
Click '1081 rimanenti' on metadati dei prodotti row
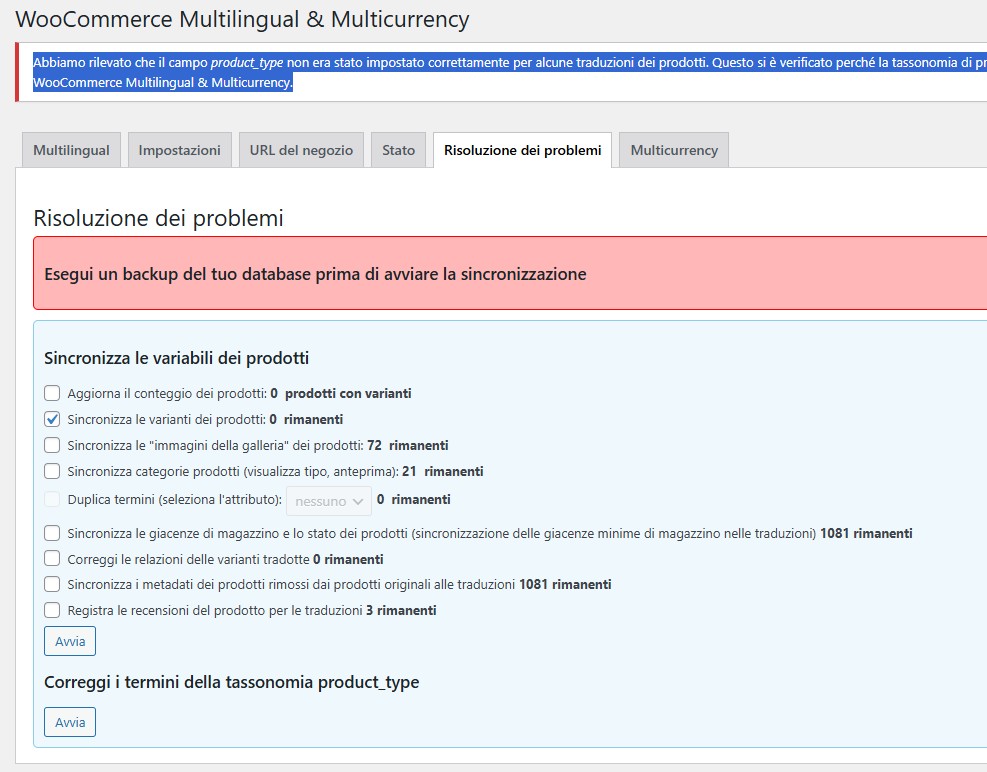pyautogui.click(x=565, y=584)
